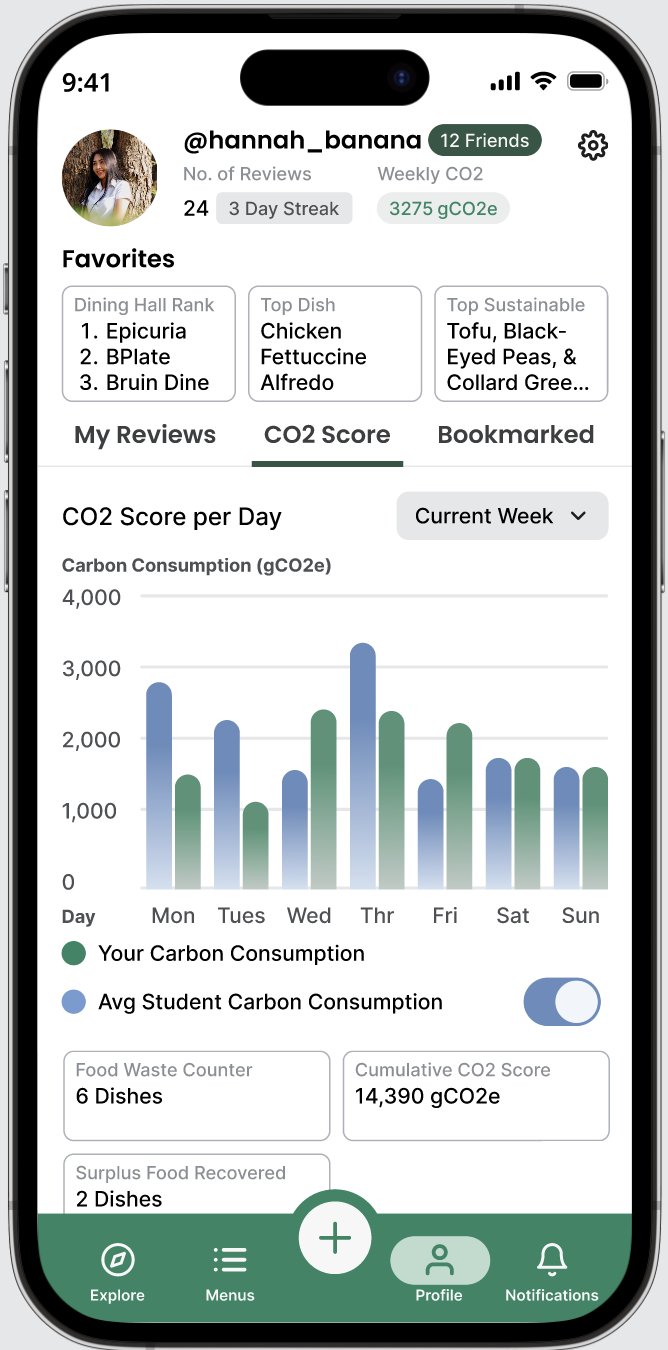Toggle Avg Student Carbon Consumption switch

click(562, 1002)
